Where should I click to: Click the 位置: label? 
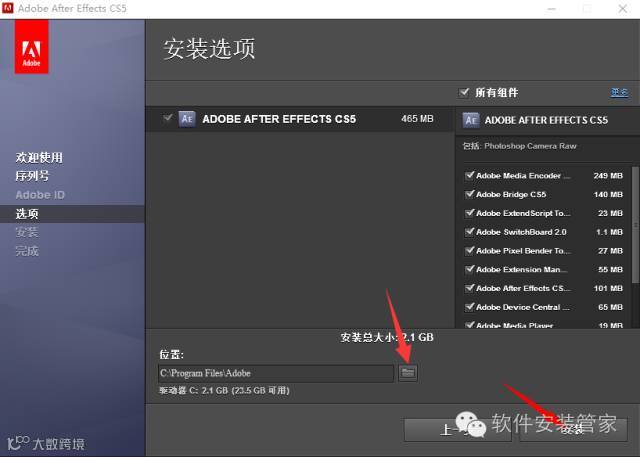click(x=171, y=354)
